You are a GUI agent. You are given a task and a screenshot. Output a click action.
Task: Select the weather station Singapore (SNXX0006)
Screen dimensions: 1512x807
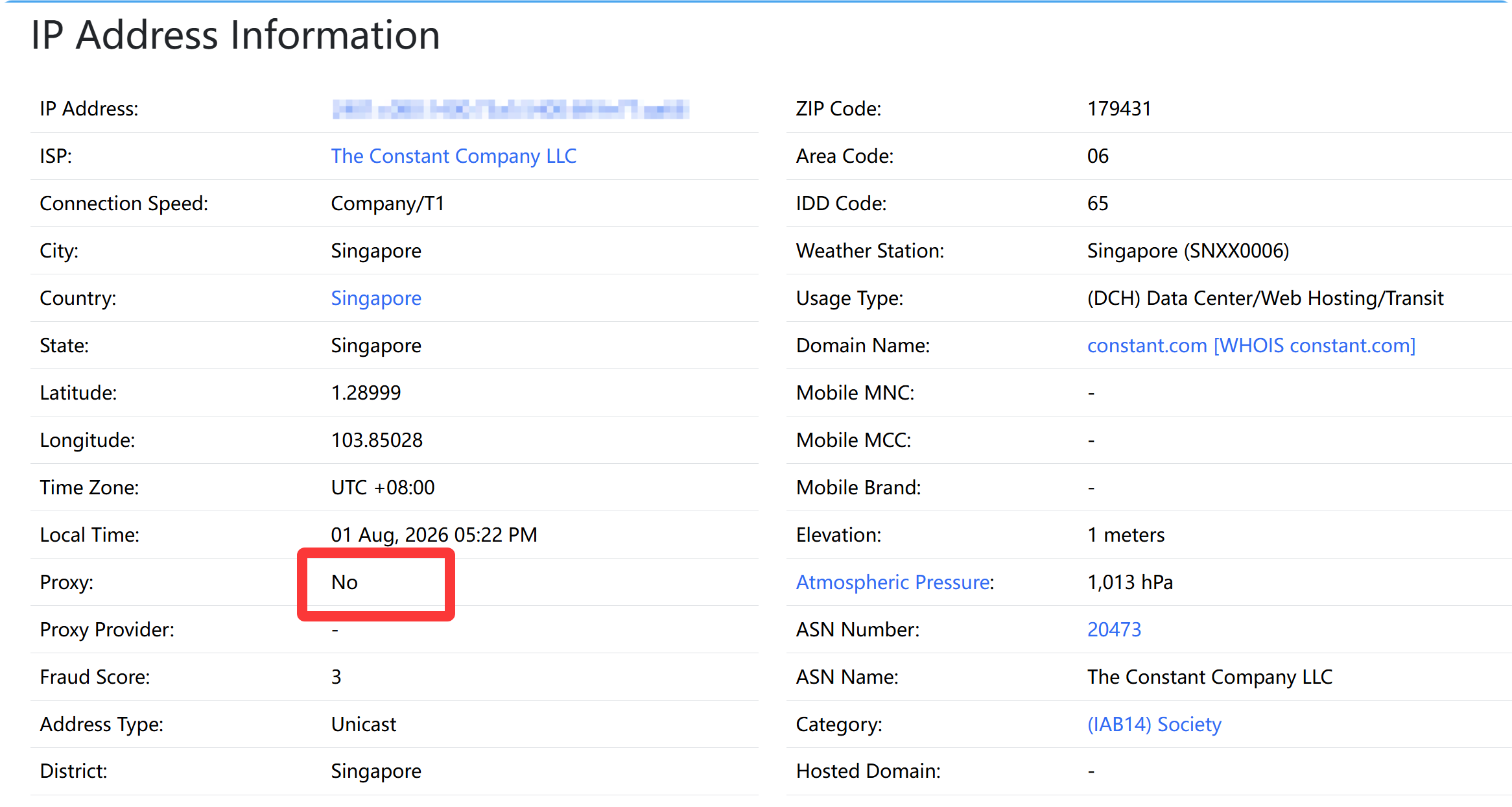coord(1188,251)
